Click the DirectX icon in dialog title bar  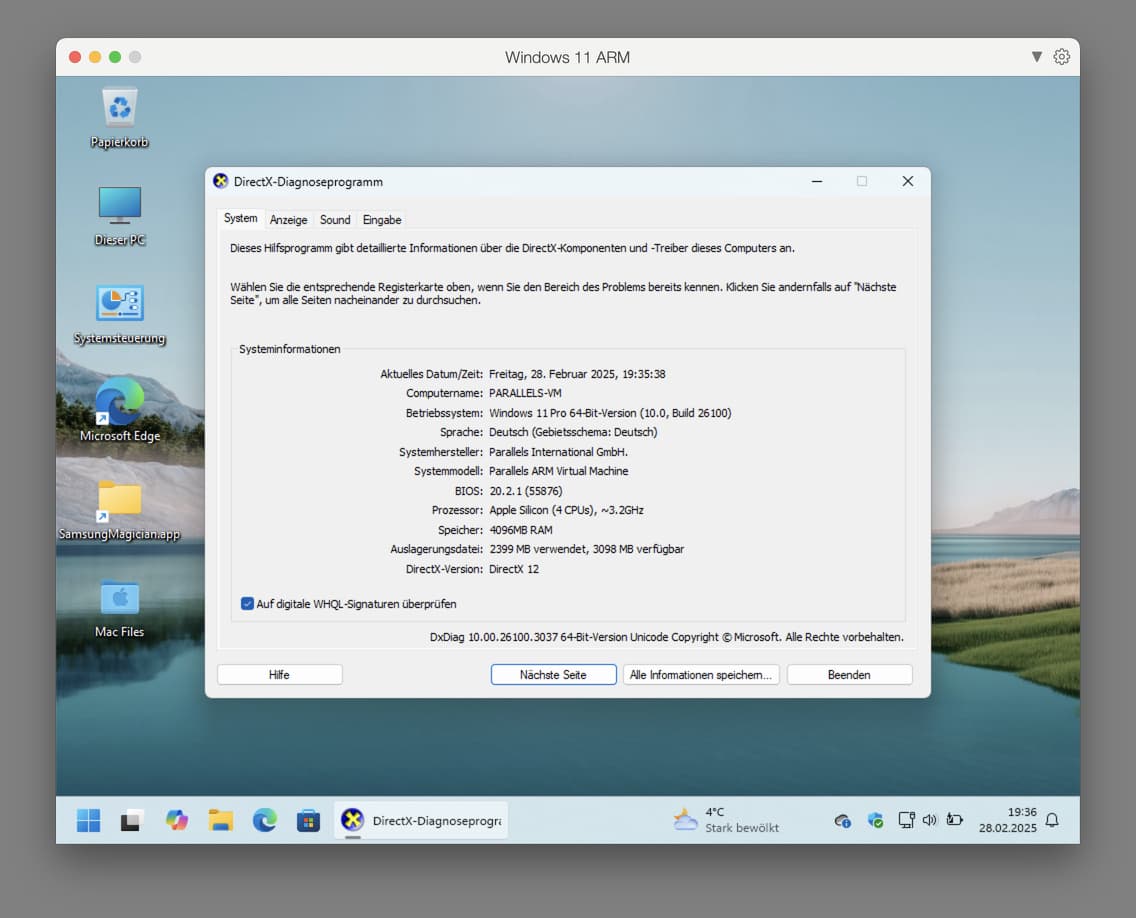[221, 181]
